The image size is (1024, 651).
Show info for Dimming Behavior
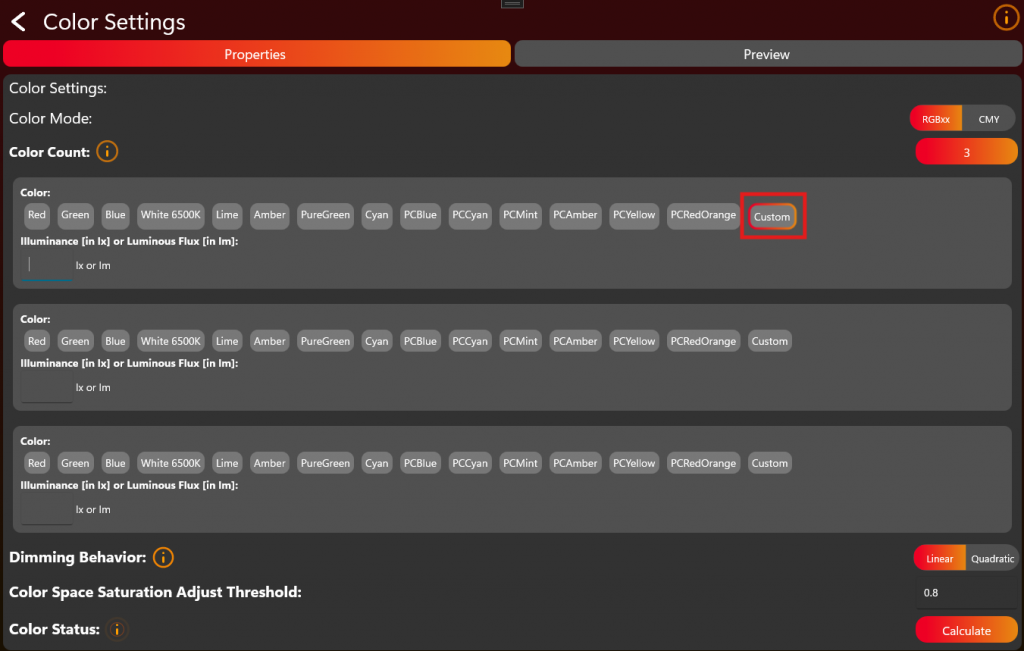point(163,557)
